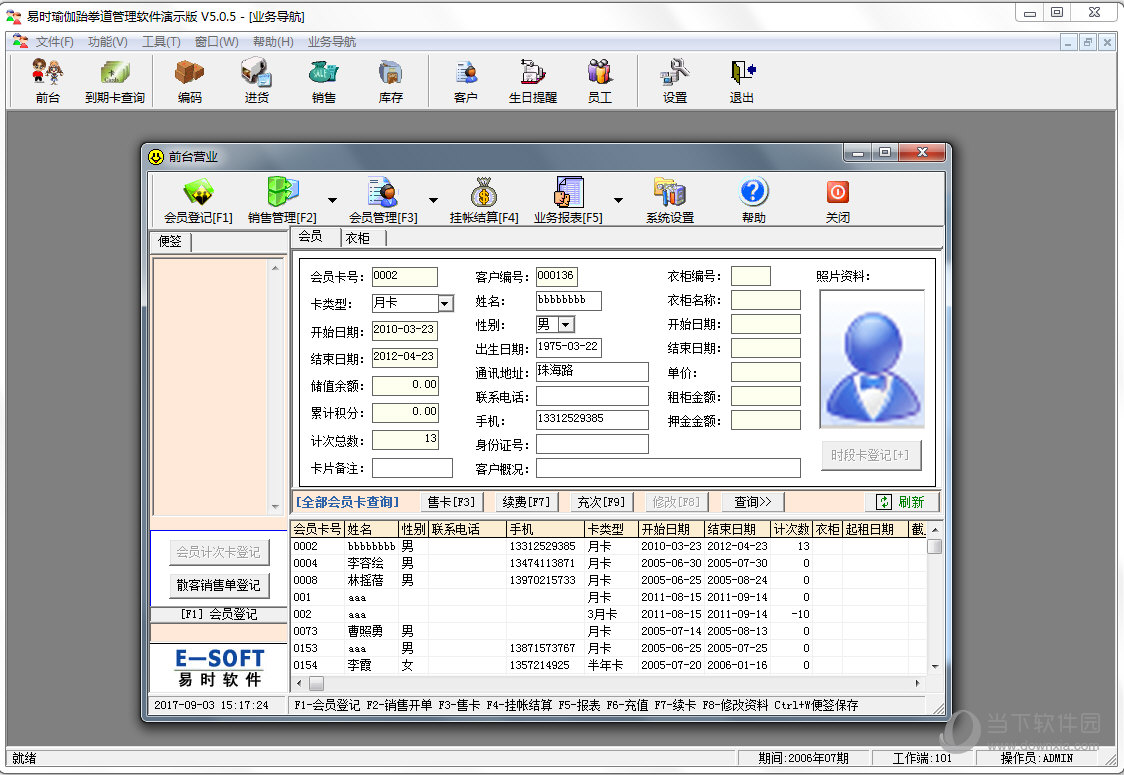Open 会员登记[F1] in front desk window
Screen dimensions: 1124x775
[x=199, y=201]
